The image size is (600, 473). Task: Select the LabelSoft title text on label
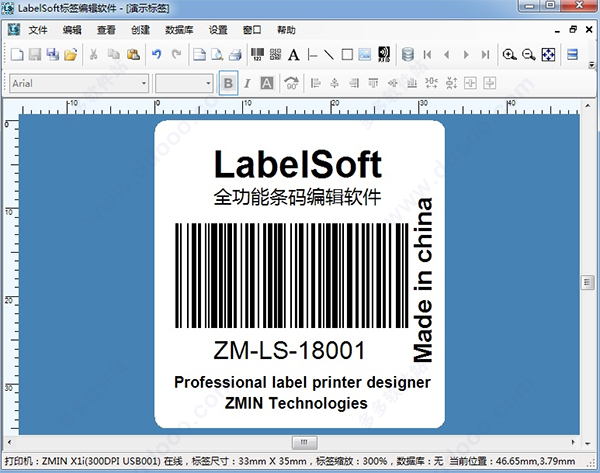[298, 164]
